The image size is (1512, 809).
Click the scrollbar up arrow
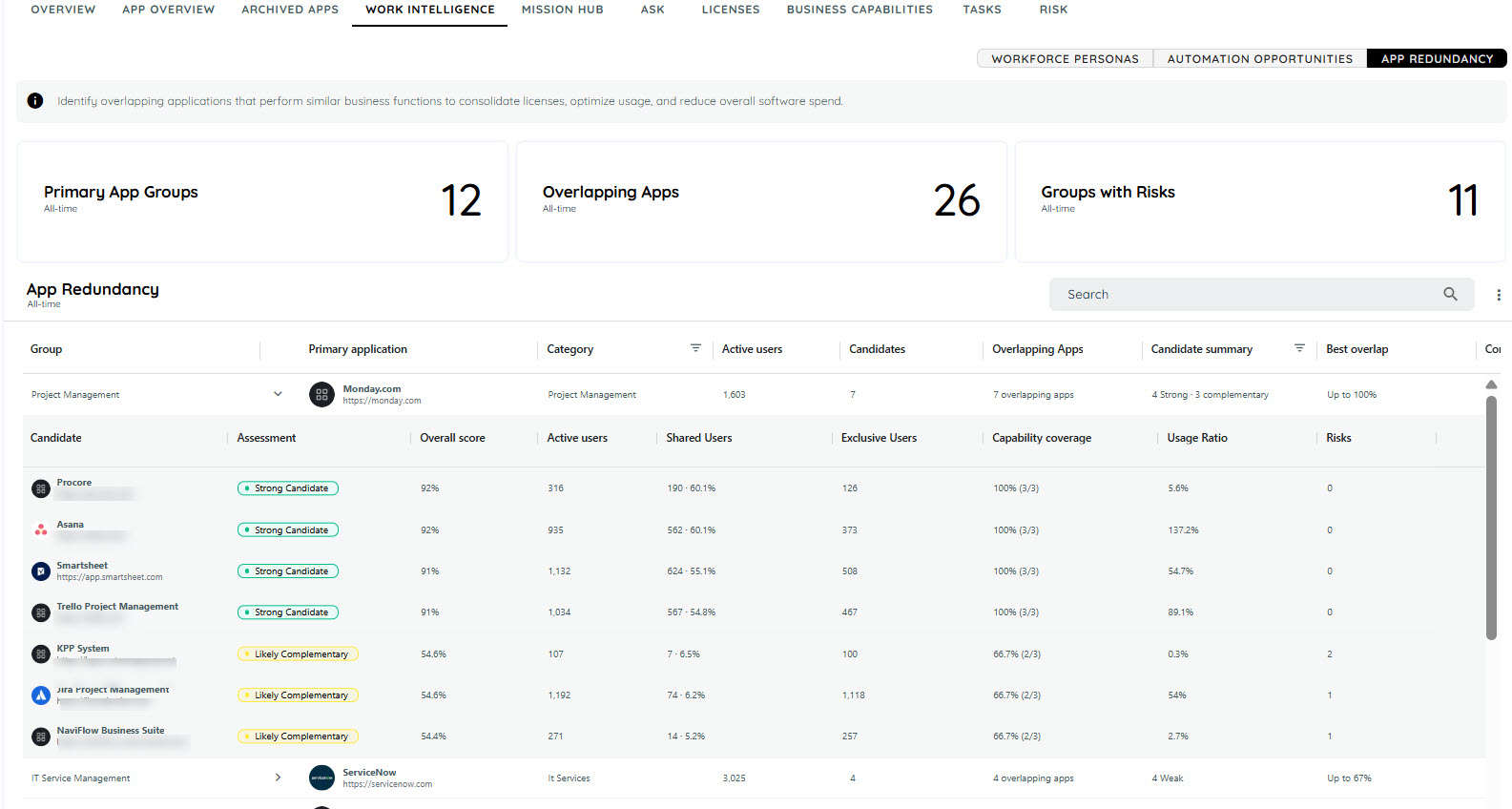coord(1491,384)
